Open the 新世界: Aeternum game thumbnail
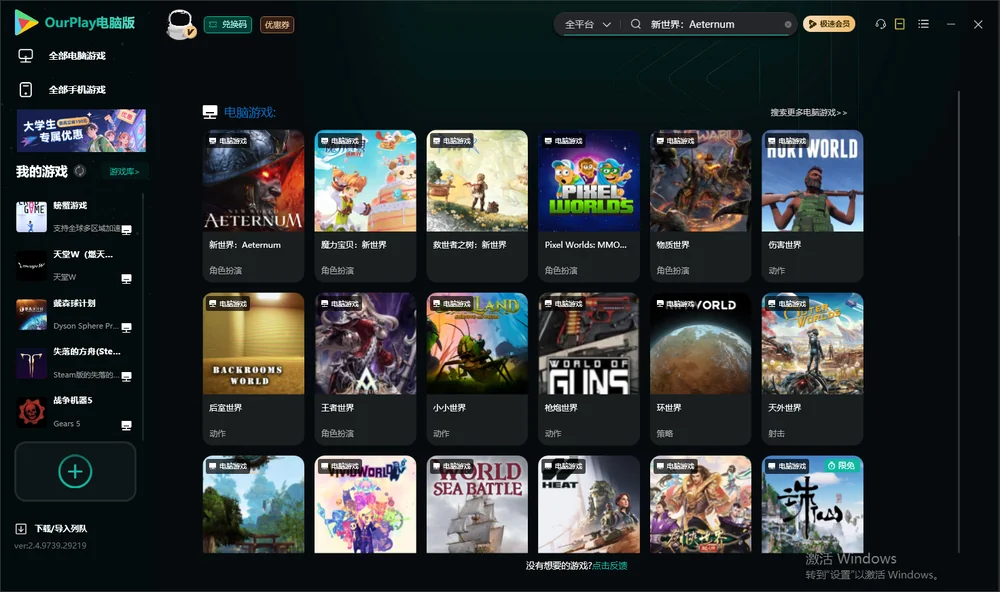The height and width of the screenshot is (592, 1000). (253, 181)
